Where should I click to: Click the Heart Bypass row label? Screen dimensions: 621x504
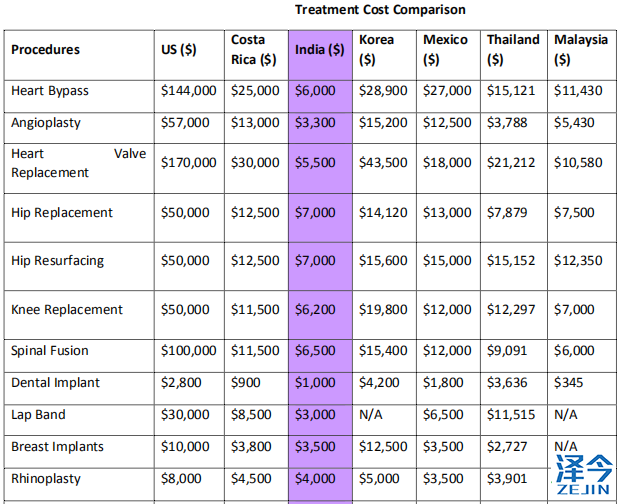[x=50, y=91]
